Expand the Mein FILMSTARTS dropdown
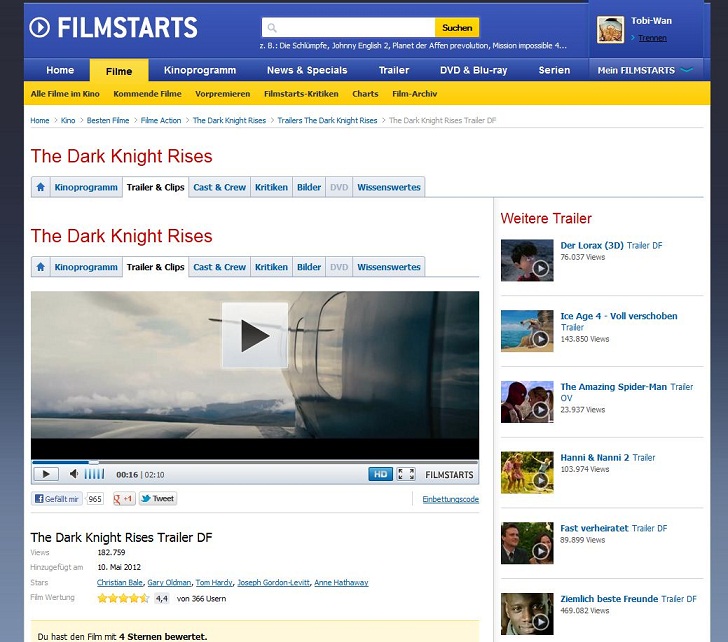This screenshot has height=642, width=728. [645, 70]
